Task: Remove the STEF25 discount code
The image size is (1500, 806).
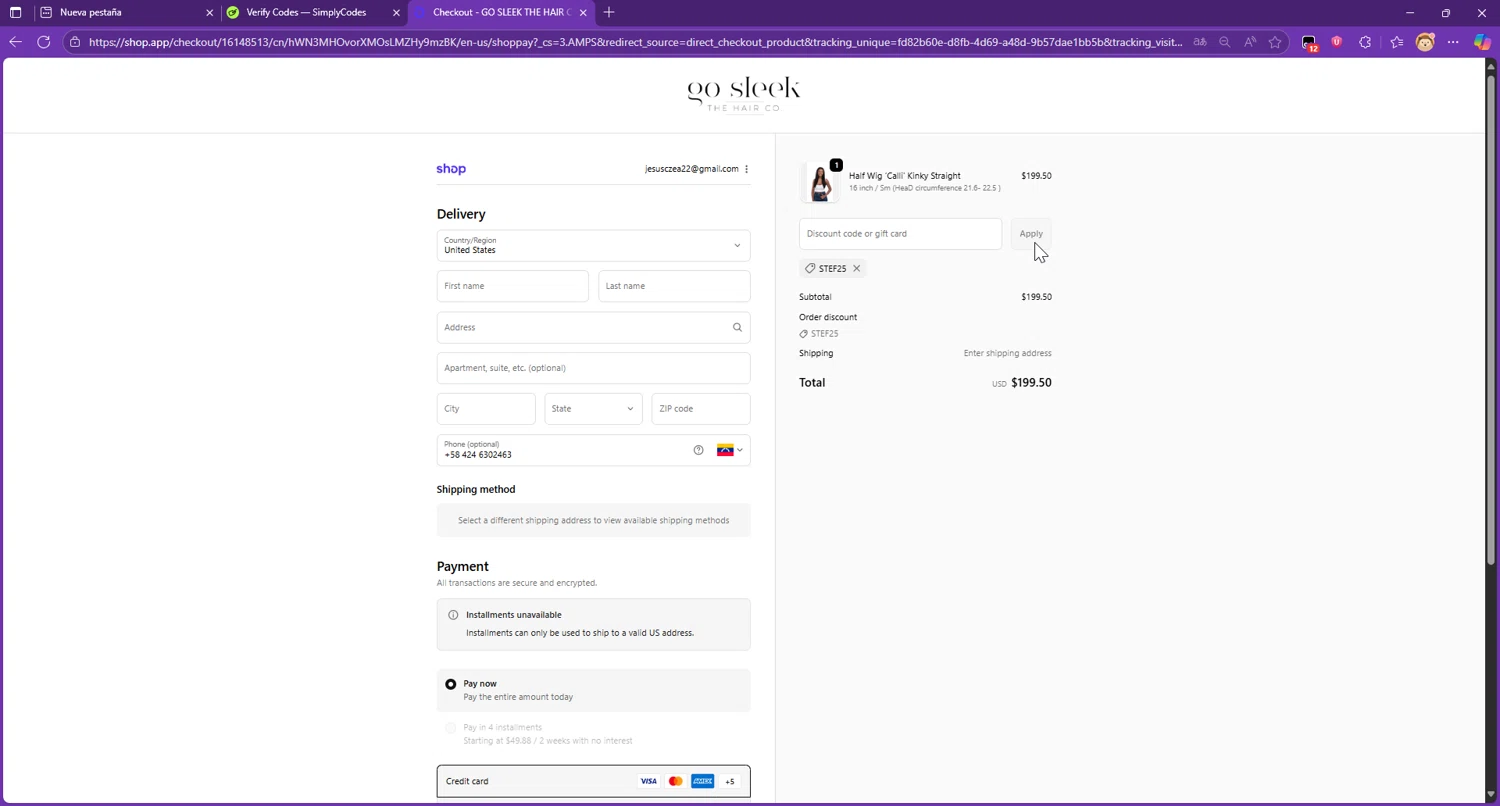Action: click(857, 268)
